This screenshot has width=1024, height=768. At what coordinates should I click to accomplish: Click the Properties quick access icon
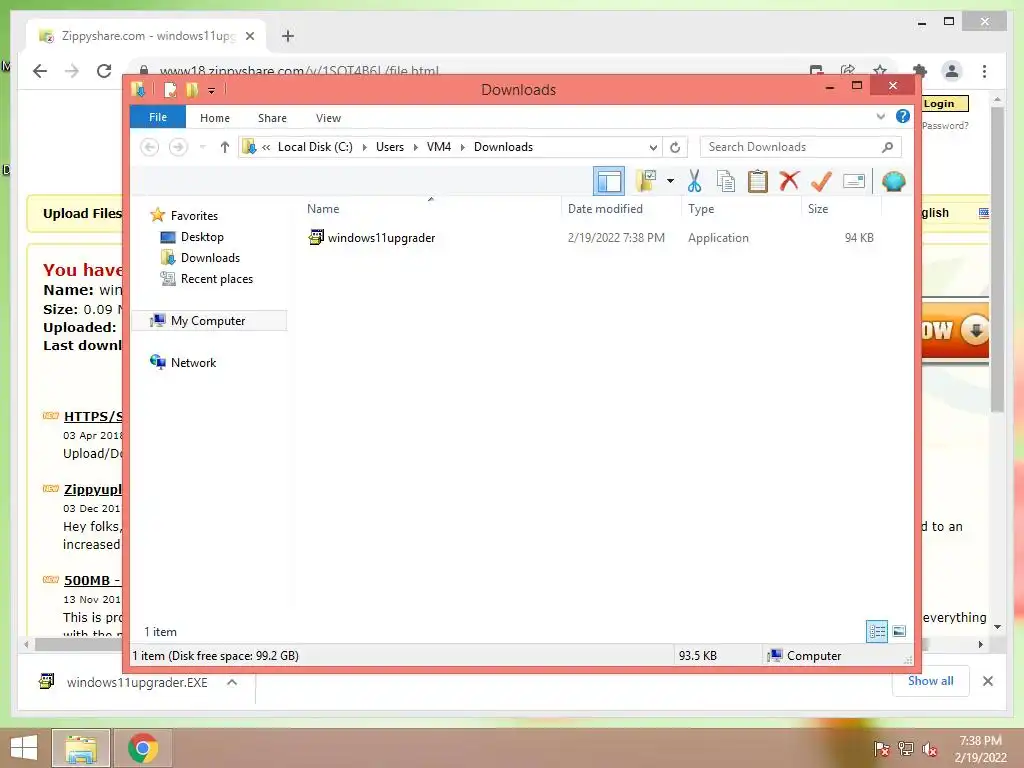[170, 89]
